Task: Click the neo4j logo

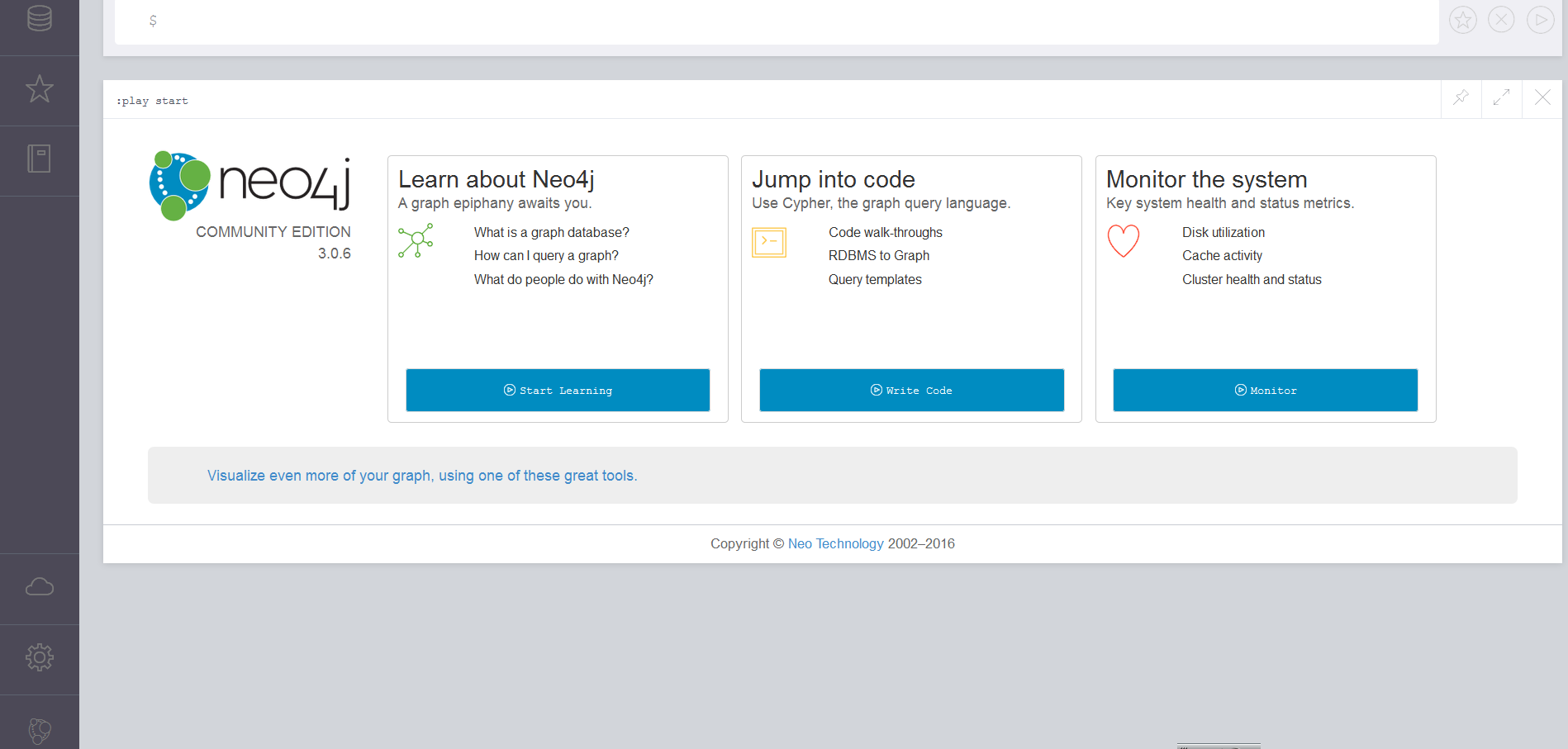Action: (x=250, y=186)
